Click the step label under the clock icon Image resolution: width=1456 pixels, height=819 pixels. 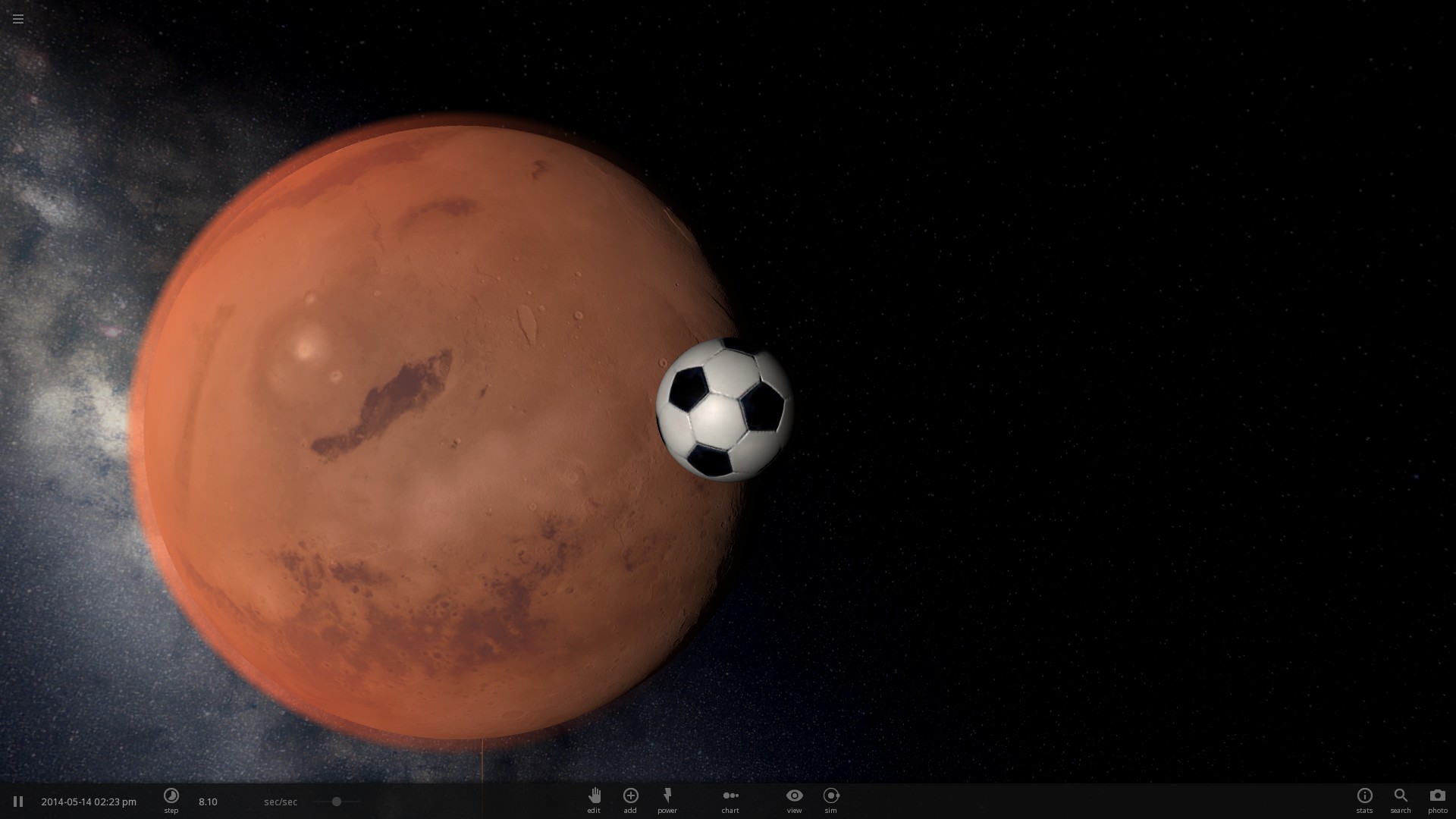pyautogui.click(x=171, y=811)
